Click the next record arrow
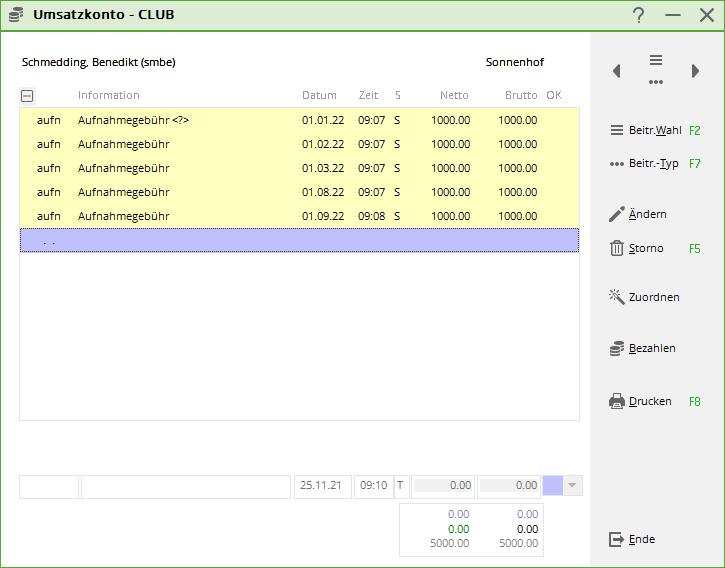The height and width of the screenshot is (568, 725). 695,71
